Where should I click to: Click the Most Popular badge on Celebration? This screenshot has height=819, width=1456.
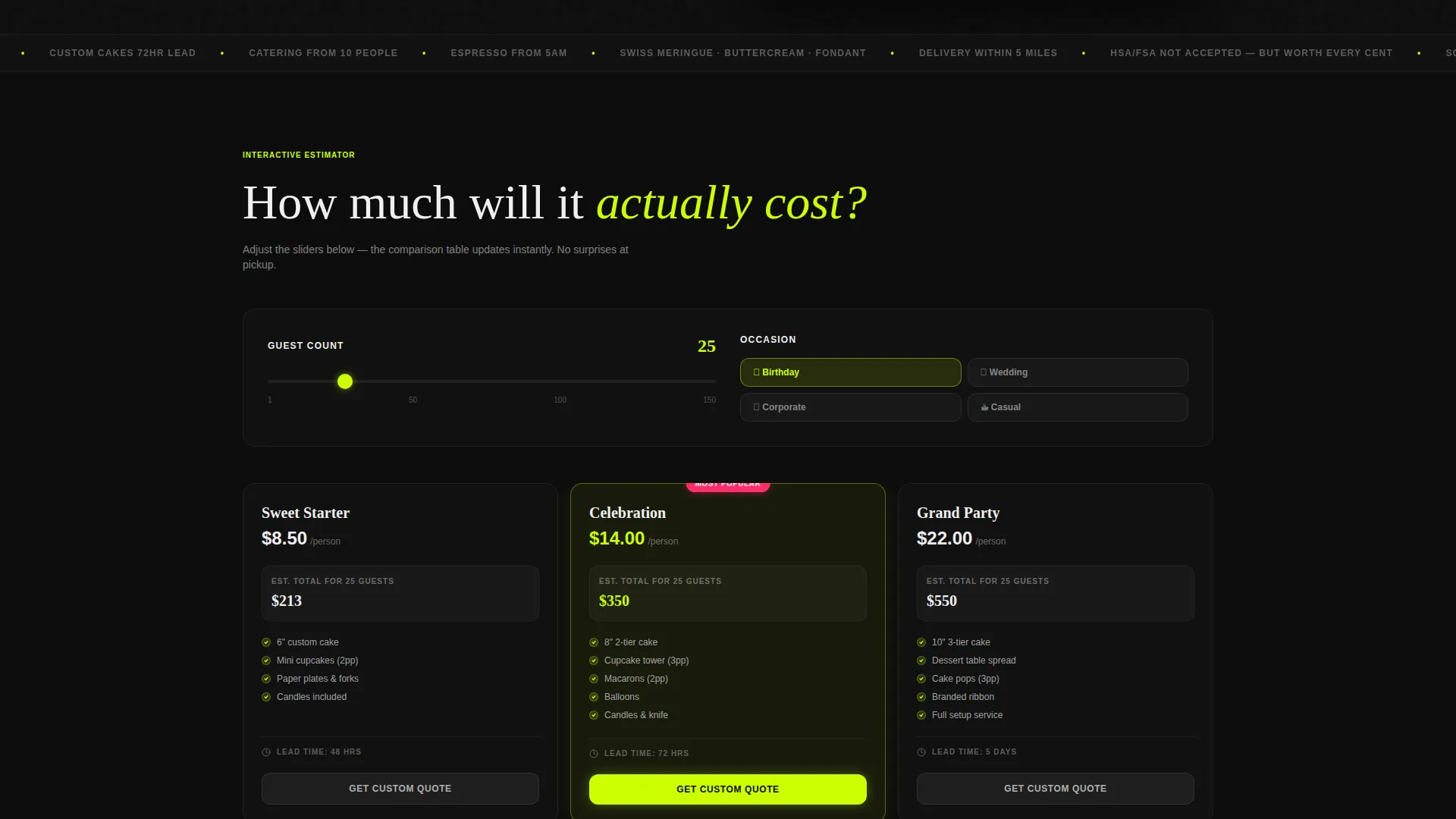[x=728, y=485]
